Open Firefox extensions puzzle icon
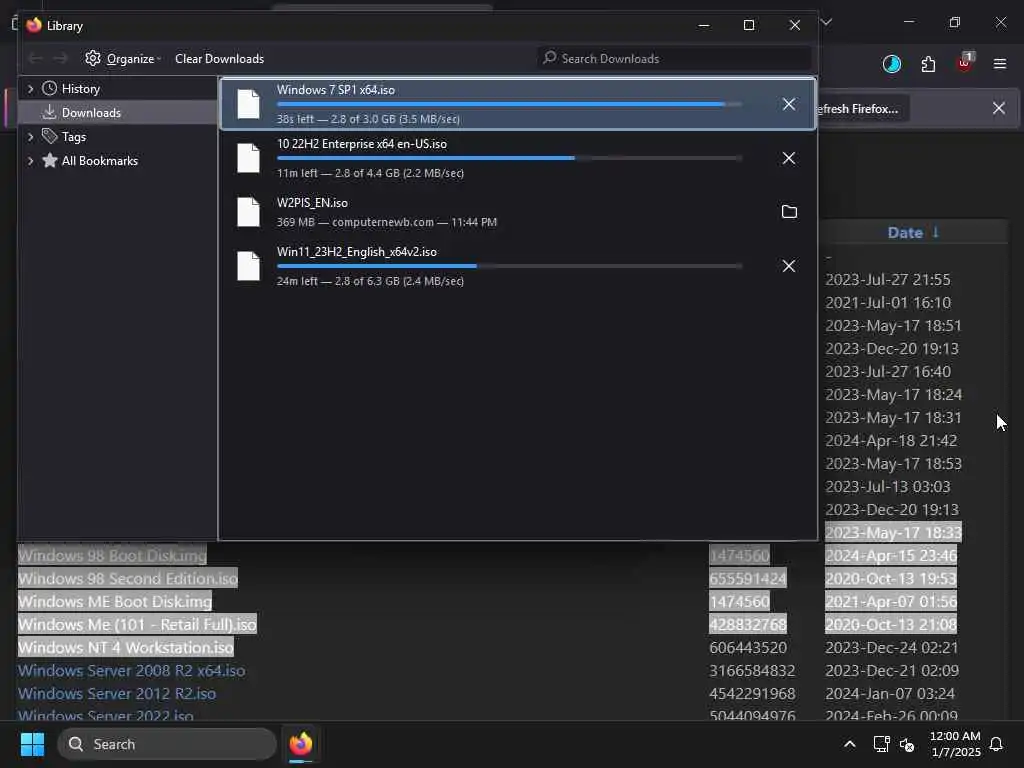The width and height of the screenshot is (1024, 768). pyautogui.click(x=928, y=64)
